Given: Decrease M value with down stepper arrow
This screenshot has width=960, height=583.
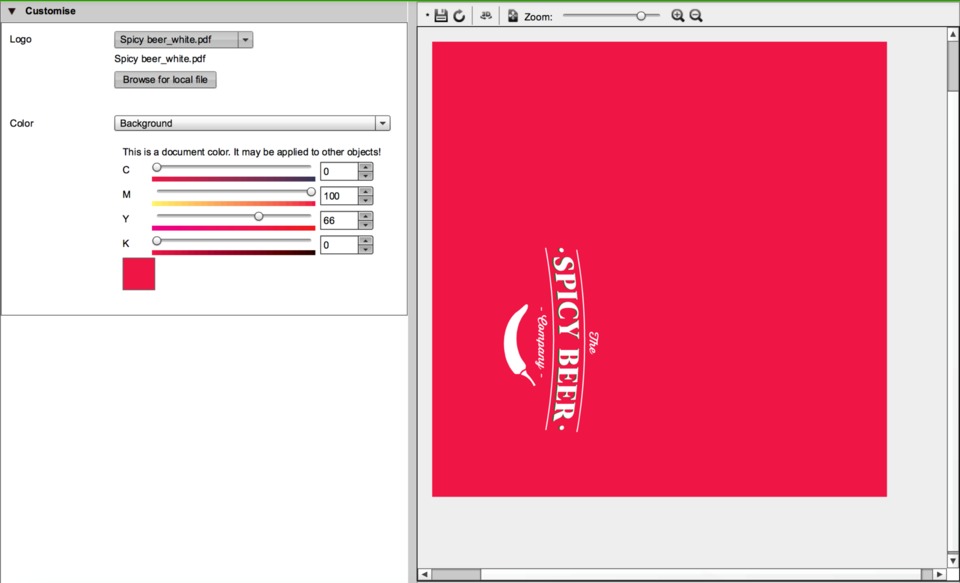Looking at the screenshot, I should coord(366,200).
